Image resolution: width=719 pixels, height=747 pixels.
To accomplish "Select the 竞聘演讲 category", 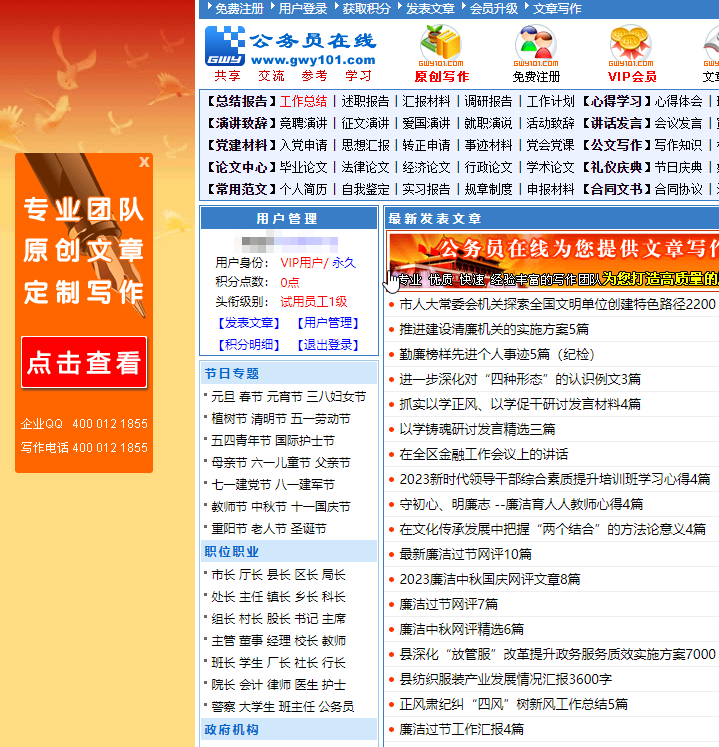I will pos(304,123).
